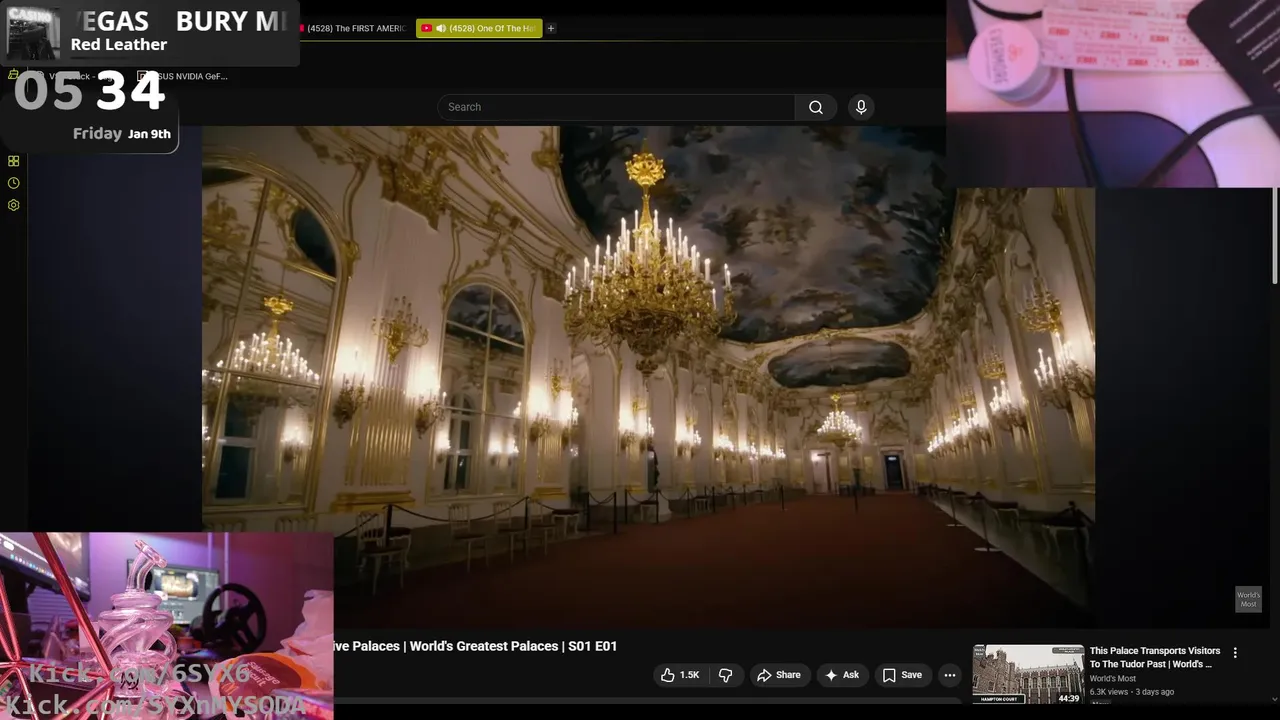Open the settings gear icon in sidebar

point(13,205)
